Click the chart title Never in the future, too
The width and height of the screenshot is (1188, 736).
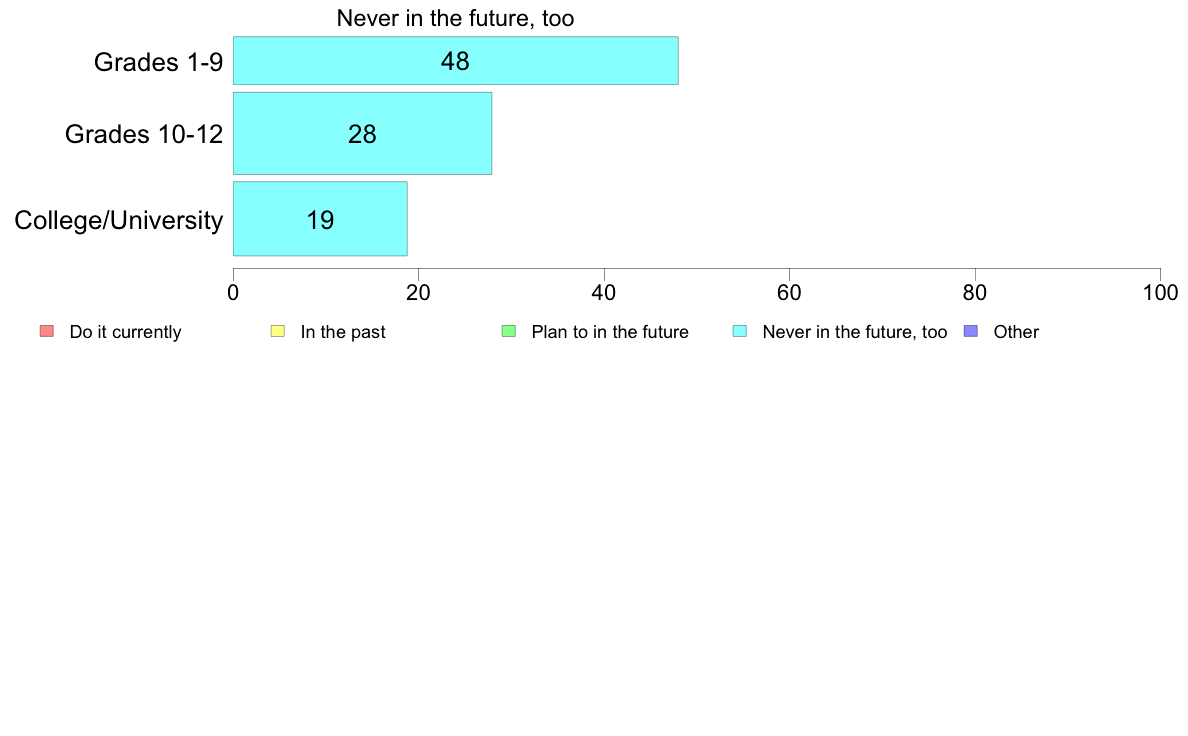455,18
